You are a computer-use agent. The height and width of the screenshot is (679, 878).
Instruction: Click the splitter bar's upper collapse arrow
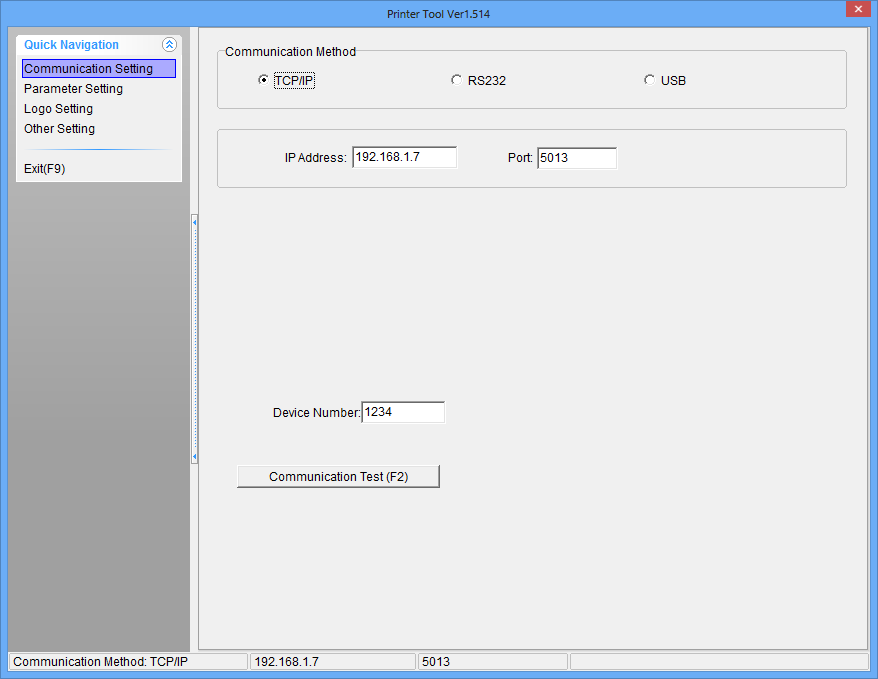point(194,220)
